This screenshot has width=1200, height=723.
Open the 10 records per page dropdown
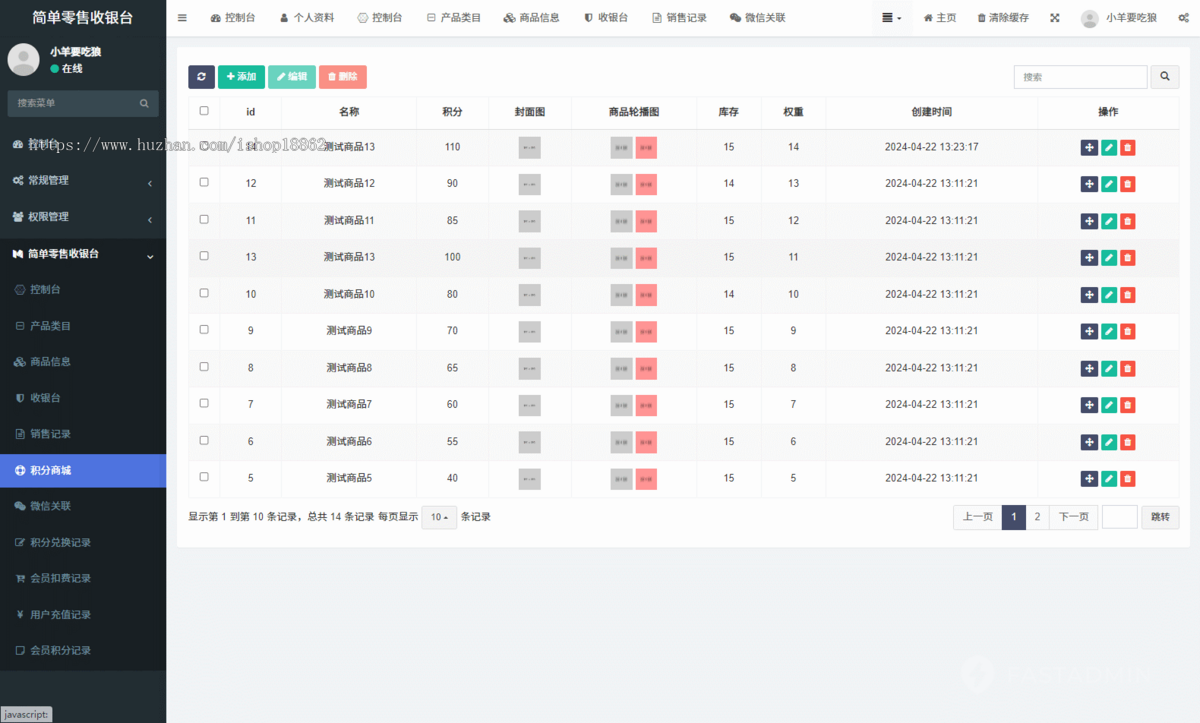(438, 517)
